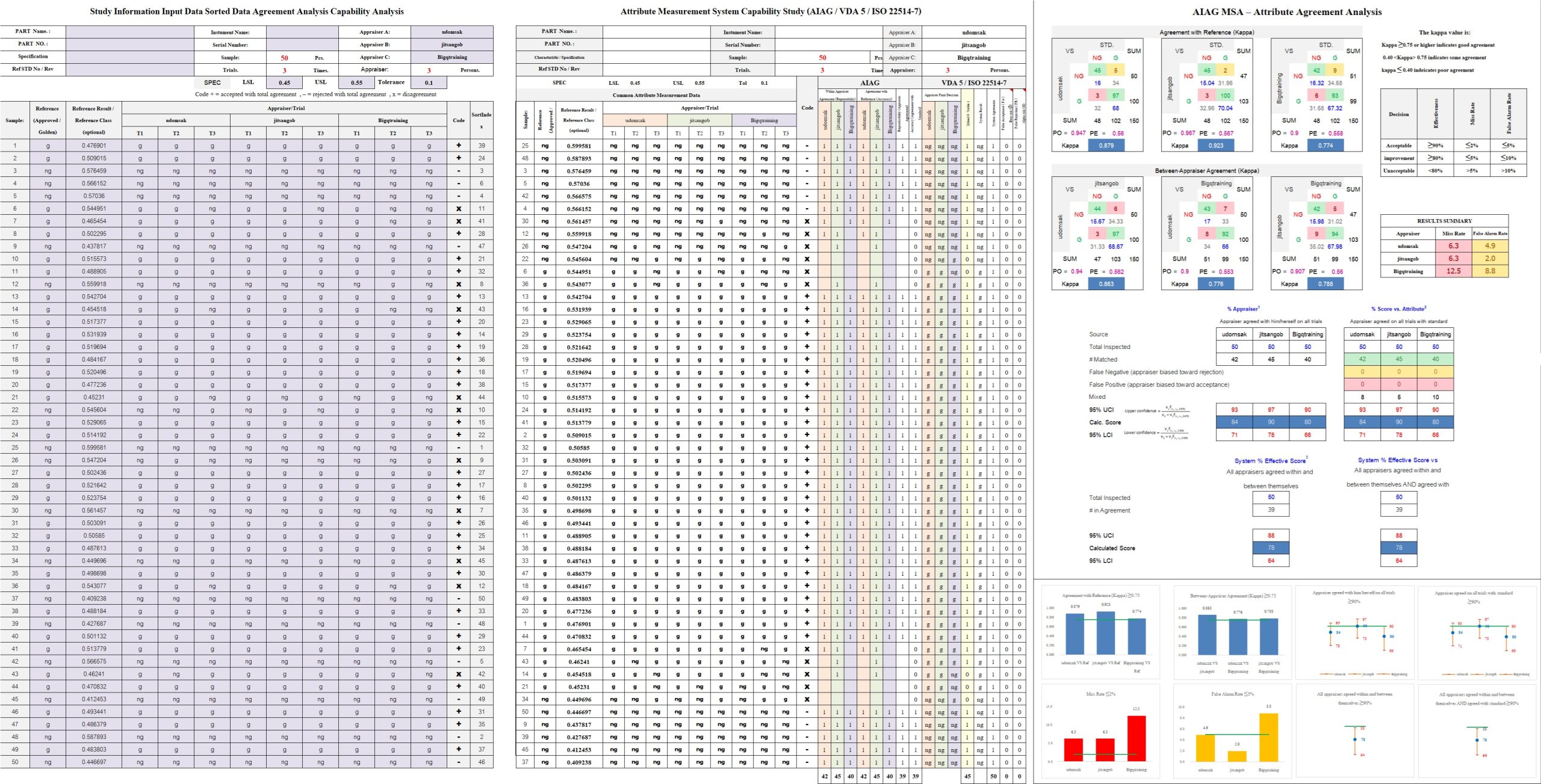Select the blue Kappa 0.879 result cell
This screenshot has height=784, width=1541.
tap(1106, 146)
